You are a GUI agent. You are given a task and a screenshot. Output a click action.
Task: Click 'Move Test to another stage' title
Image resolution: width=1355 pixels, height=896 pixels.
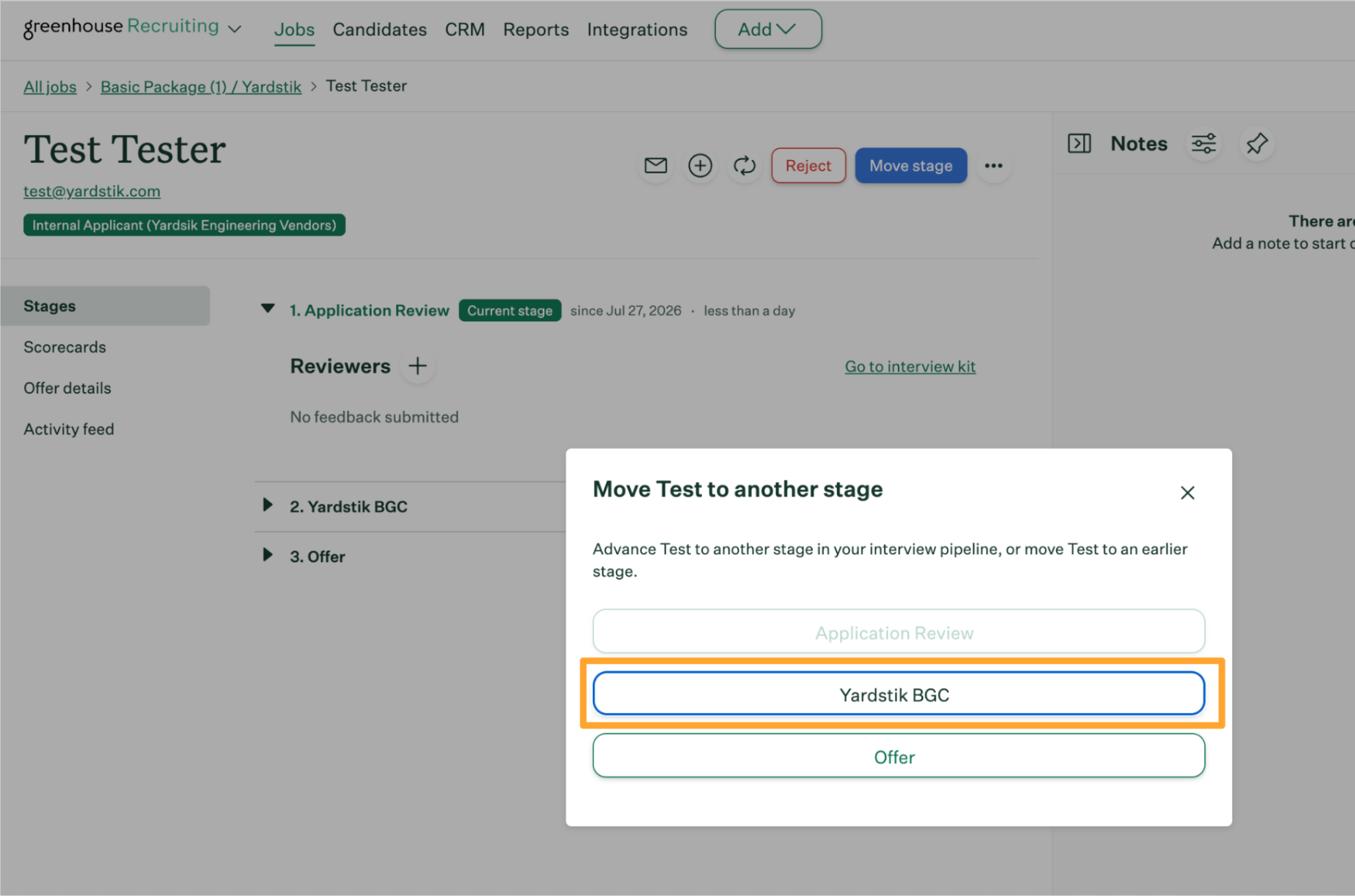tap(737, 489)
